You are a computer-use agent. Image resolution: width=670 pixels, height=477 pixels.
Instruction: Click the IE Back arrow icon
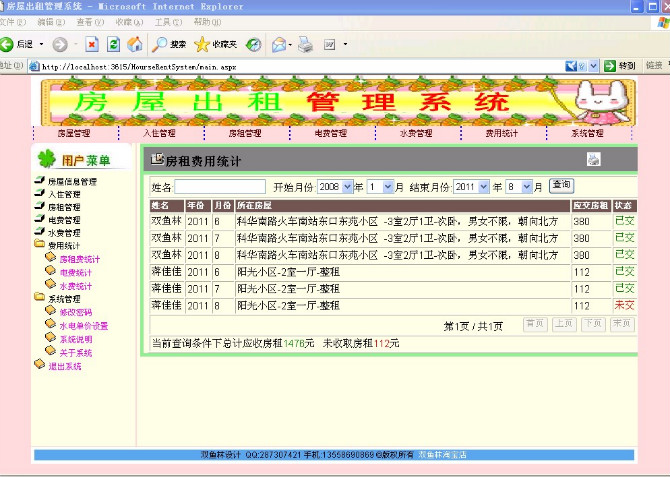click(7, 44)
